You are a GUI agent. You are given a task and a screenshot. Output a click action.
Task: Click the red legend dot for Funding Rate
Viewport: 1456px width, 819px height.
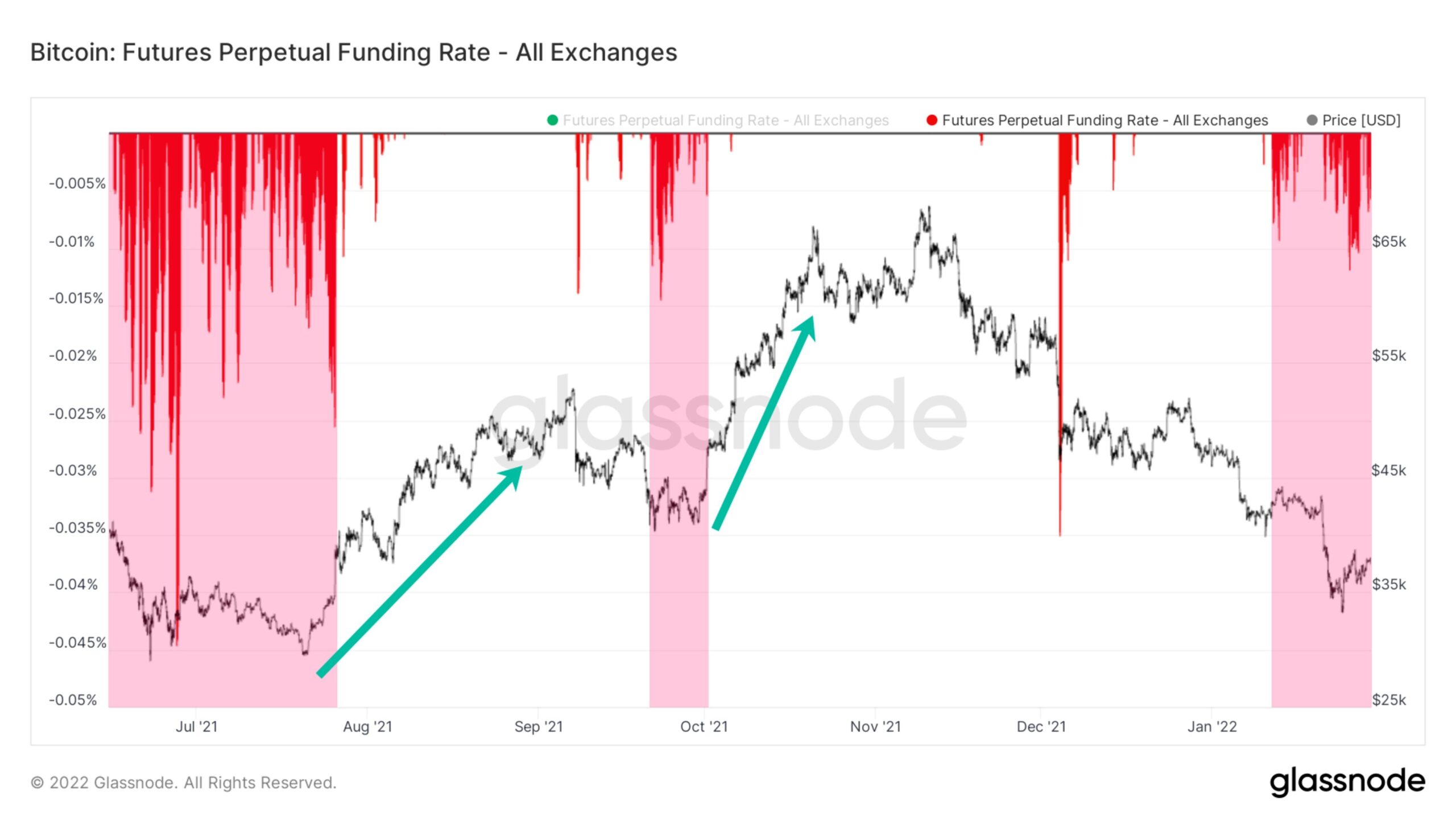932,120
